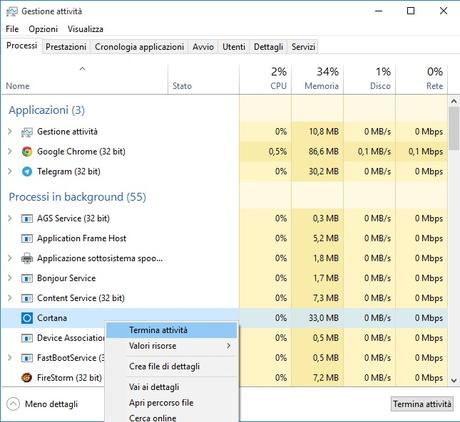The height and width of the screenshot is (422, 460).
Task: Select the Cortana process name
Action: coord(52,318)
